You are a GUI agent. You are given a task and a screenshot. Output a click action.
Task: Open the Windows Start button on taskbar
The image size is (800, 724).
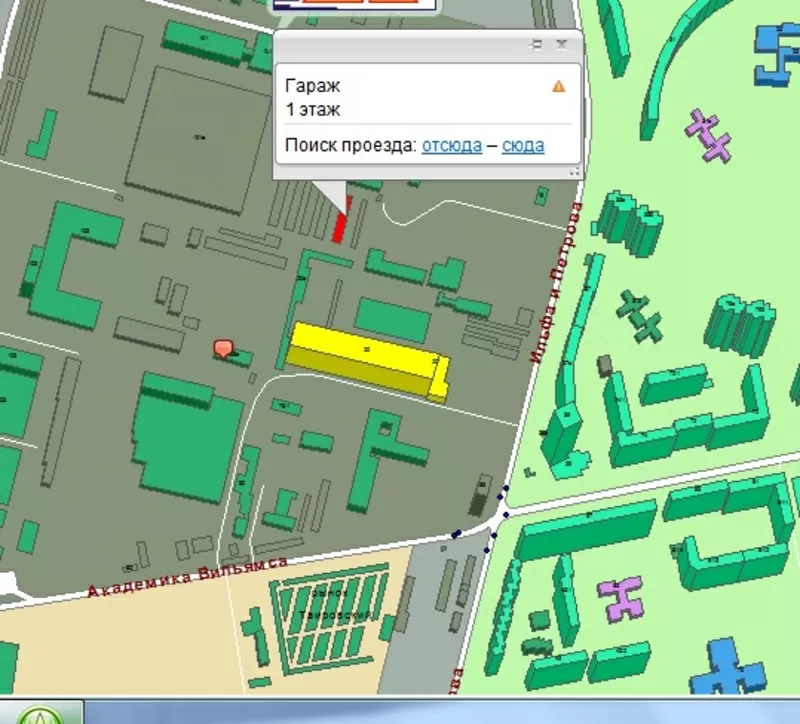tap(40, 716)
